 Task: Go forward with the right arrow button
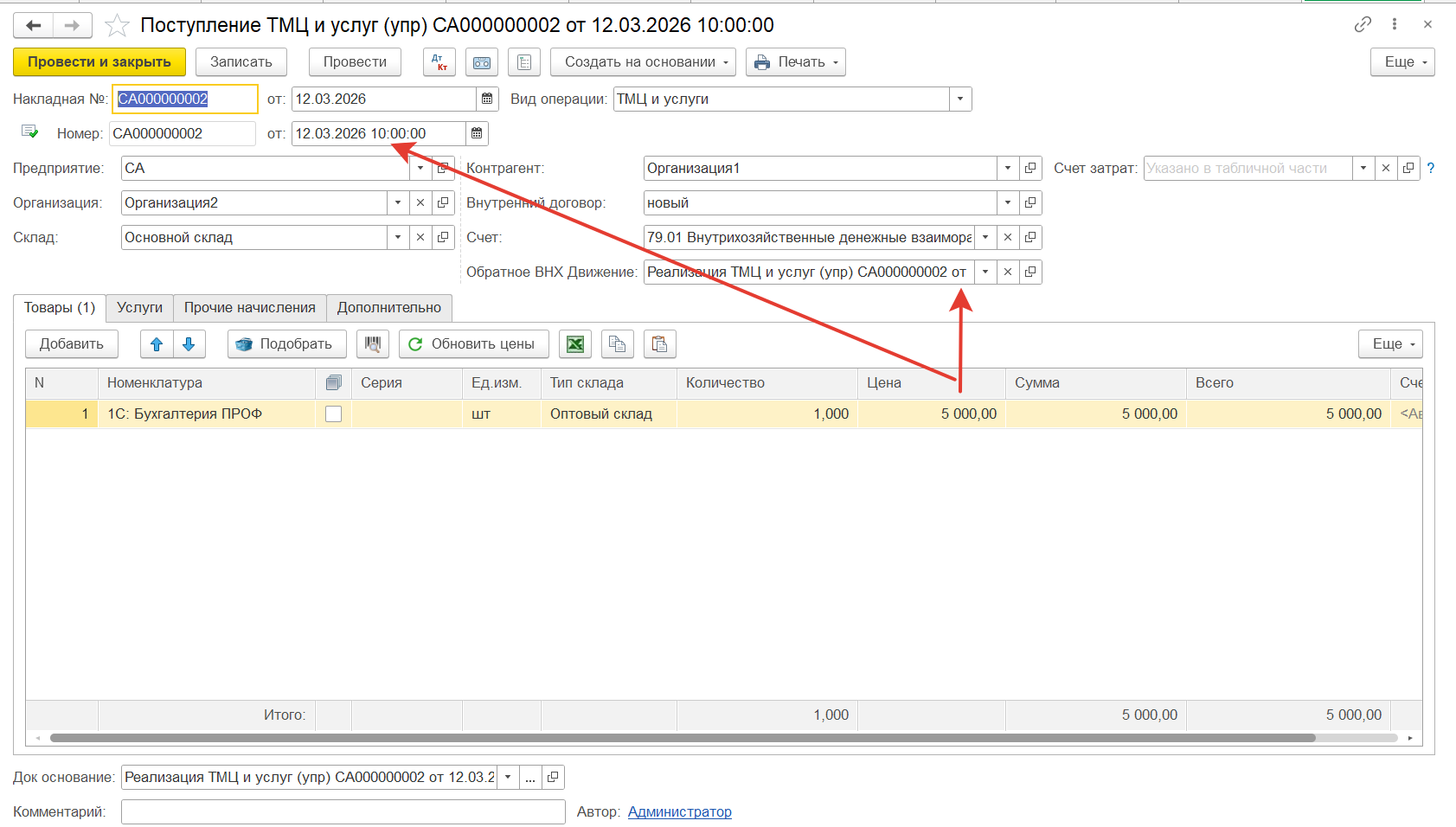(x=72, y=25)
